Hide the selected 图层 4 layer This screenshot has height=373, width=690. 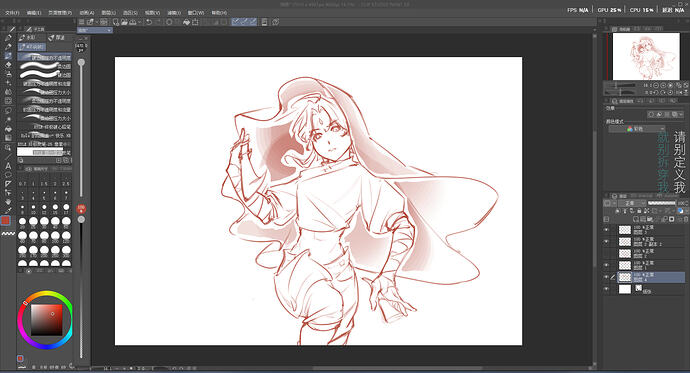[x=606, y=277]
